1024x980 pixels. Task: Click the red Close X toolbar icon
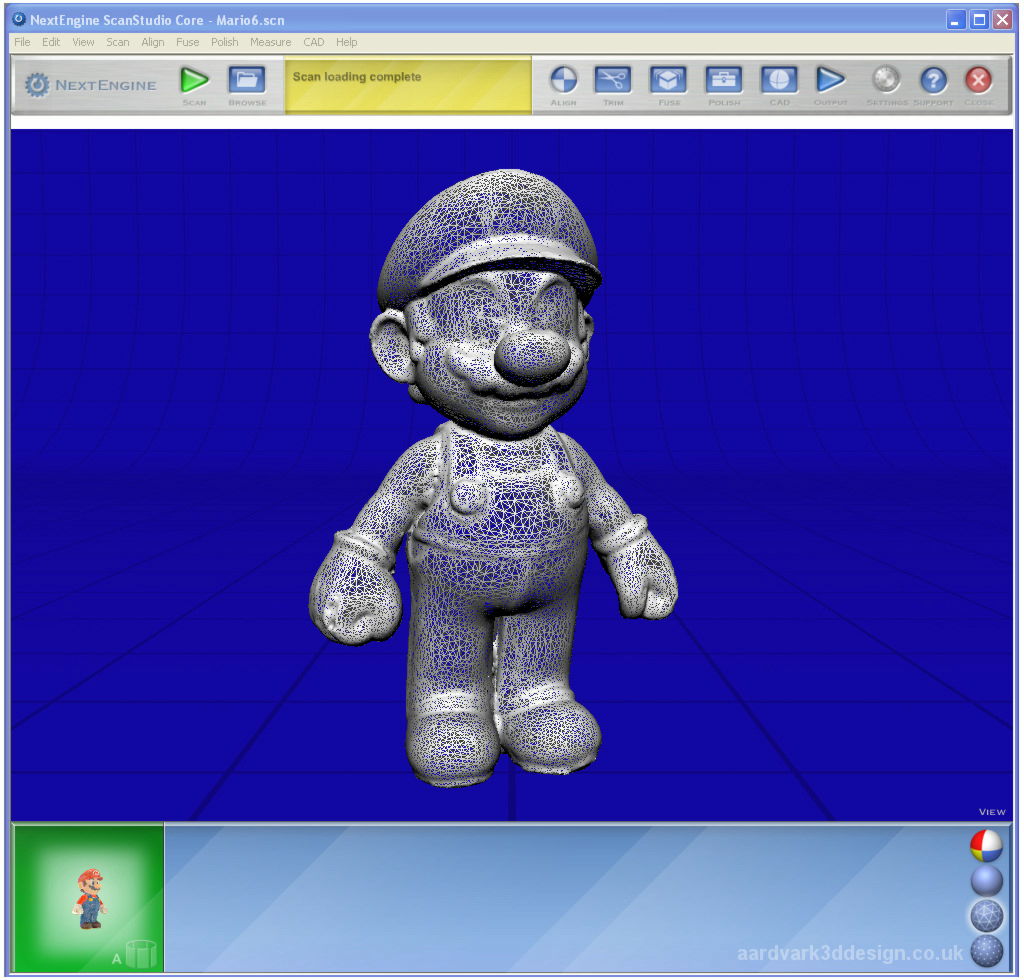tap(978, 80)
